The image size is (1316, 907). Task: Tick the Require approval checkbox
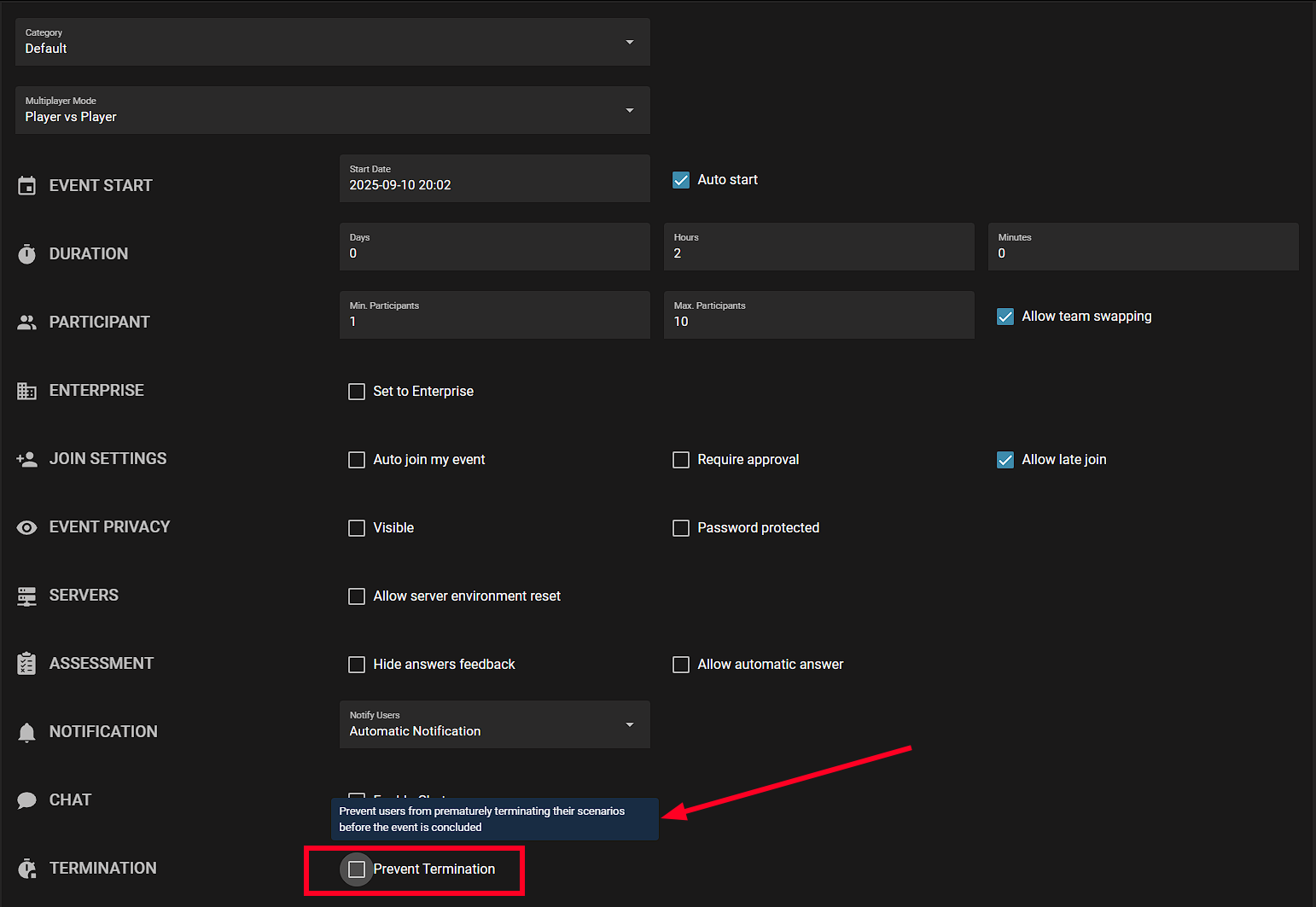tap(681, 460)
